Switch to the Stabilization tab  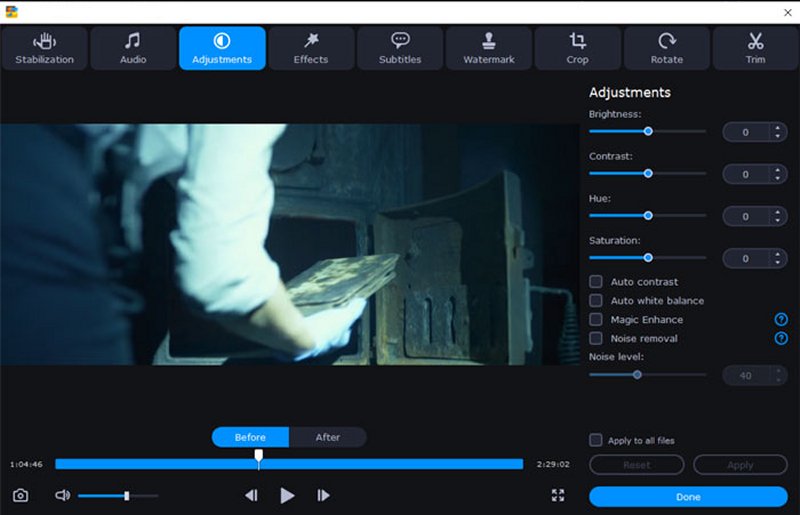[x=44, y=48]
